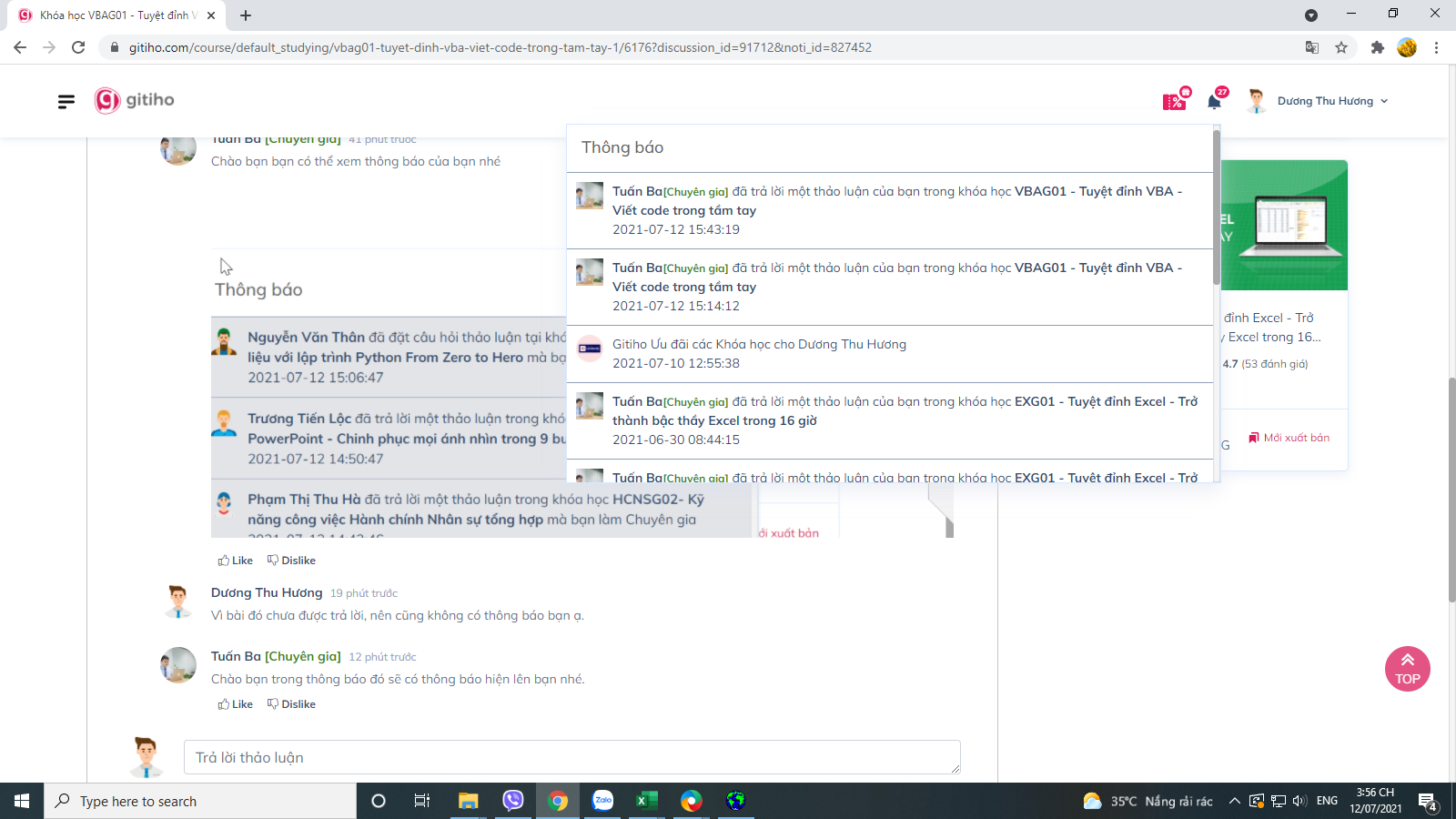This screenshot has height=819, width=1456.
Task: Open the Windows action center notifications
Action: [1429, 802]
